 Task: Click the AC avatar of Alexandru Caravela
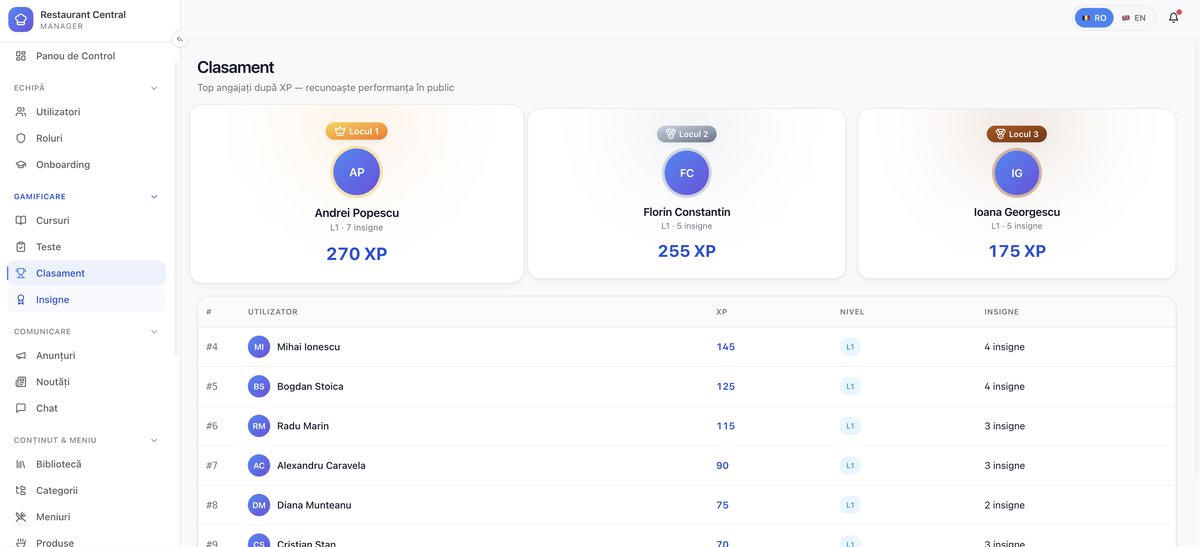pyautogui.click(x=259, y=465)
